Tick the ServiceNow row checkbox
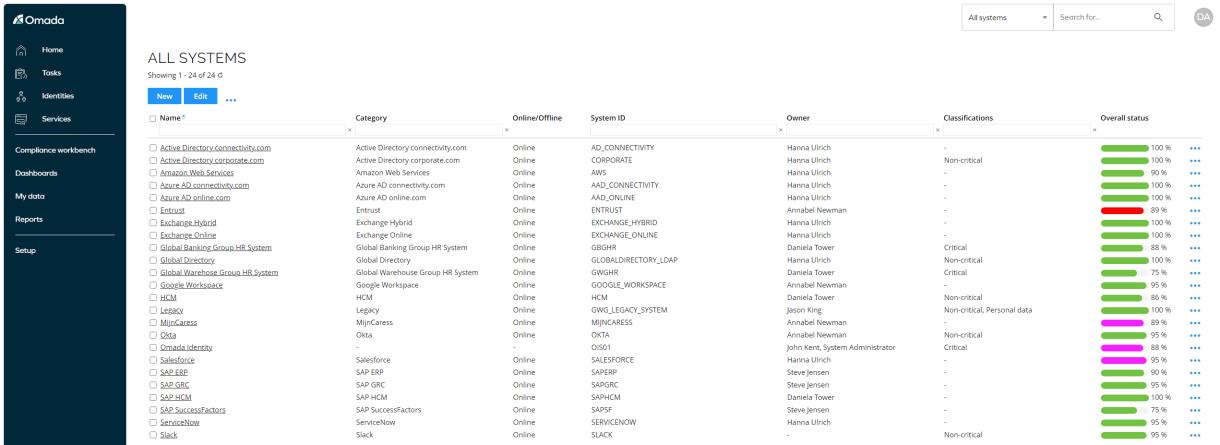Screen dimensions: 1220x445 point(153,422)
